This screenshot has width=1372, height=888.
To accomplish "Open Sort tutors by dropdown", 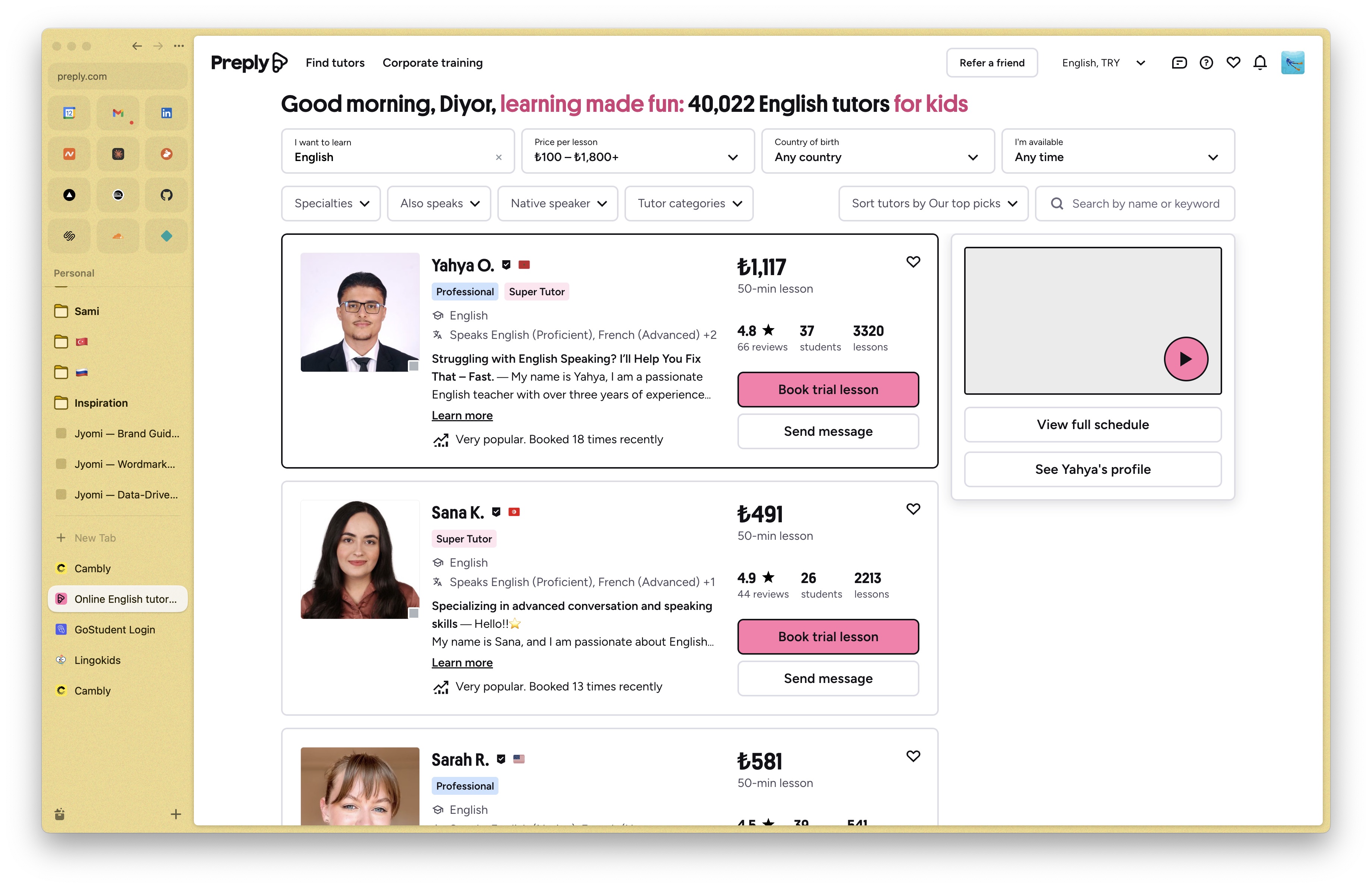I will click(933, 204).
